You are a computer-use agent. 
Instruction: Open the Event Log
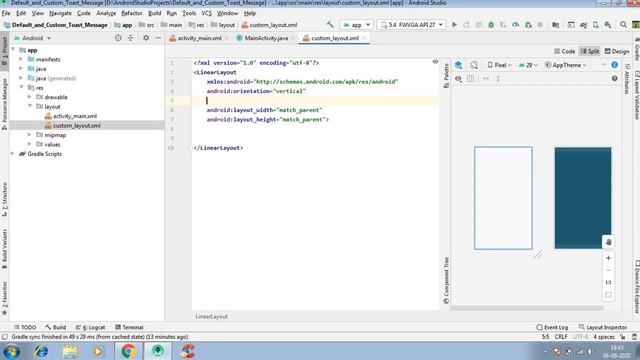[x=552, y=327]
